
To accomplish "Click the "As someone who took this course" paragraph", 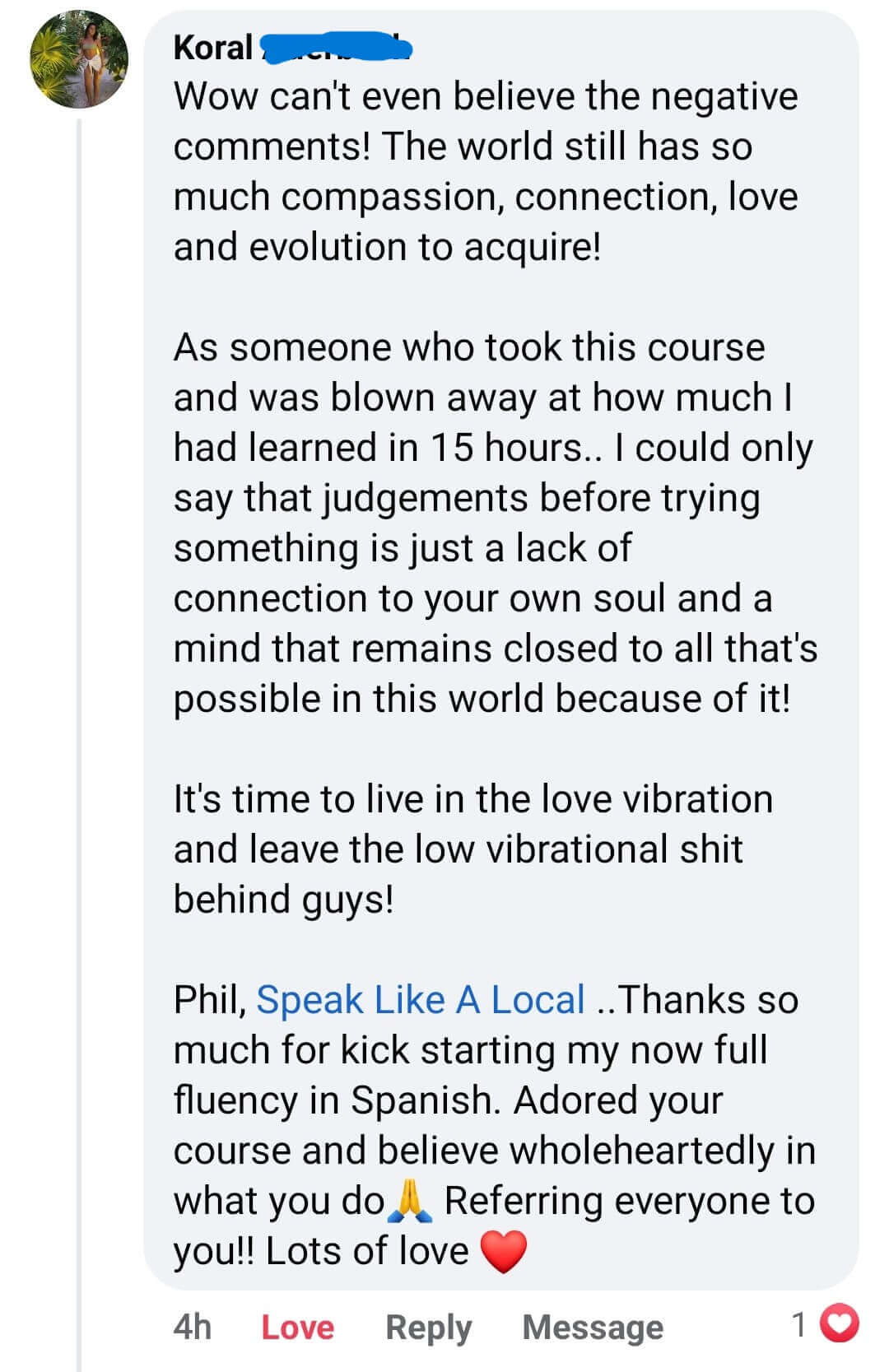I will point(494,523).
